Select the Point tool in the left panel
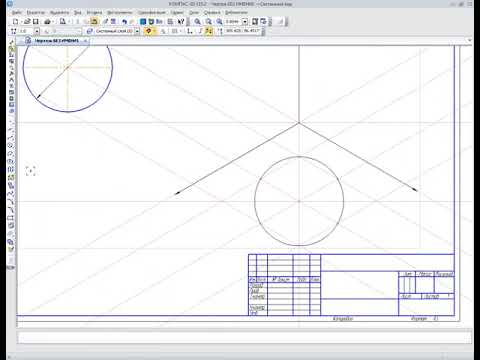480x360 pixels. click(x=12, y=123)
